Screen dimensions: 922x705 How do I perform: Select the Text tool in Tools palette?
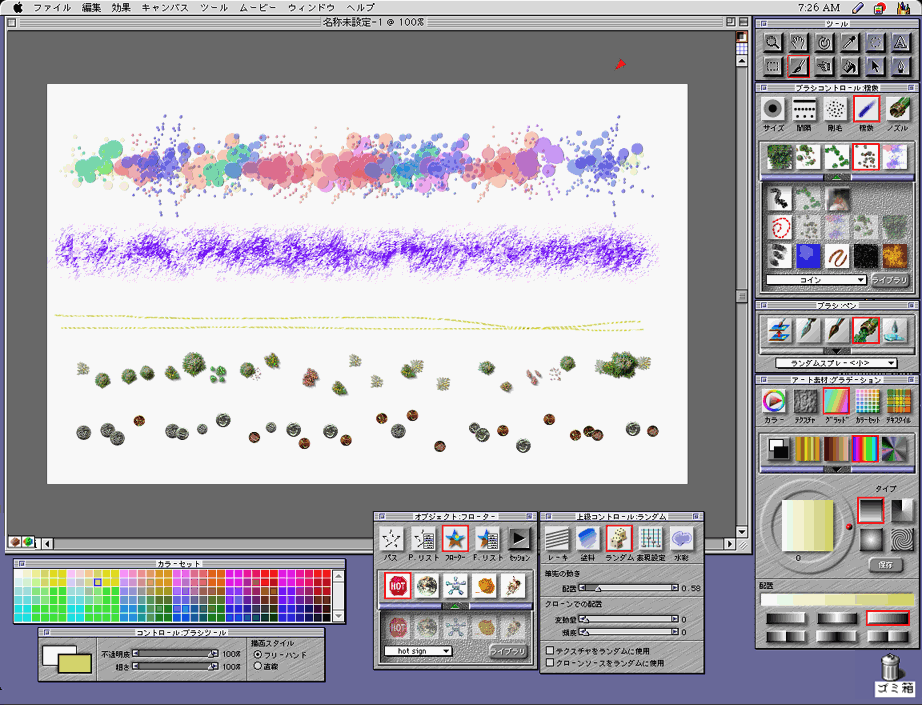tap(901, 42)
